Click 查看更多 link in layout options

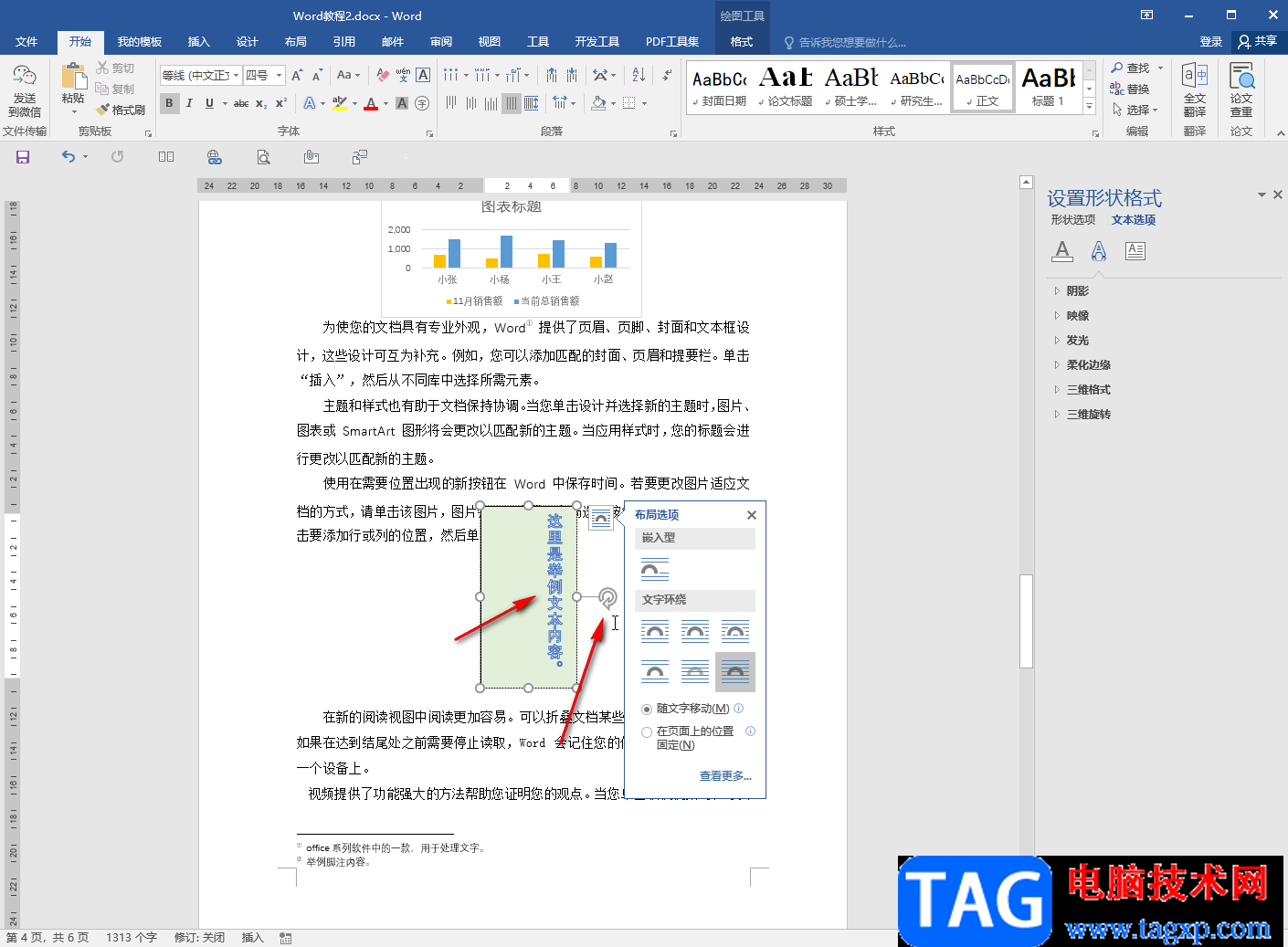coord(725,776)
